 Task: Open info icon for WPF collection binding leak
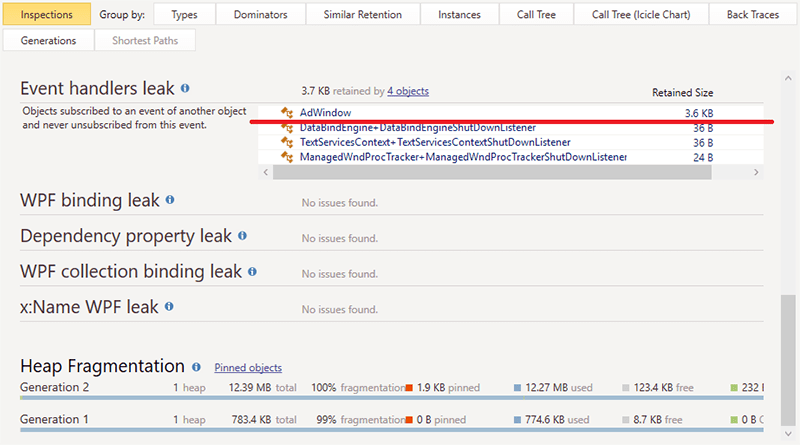tap(253, 272)
